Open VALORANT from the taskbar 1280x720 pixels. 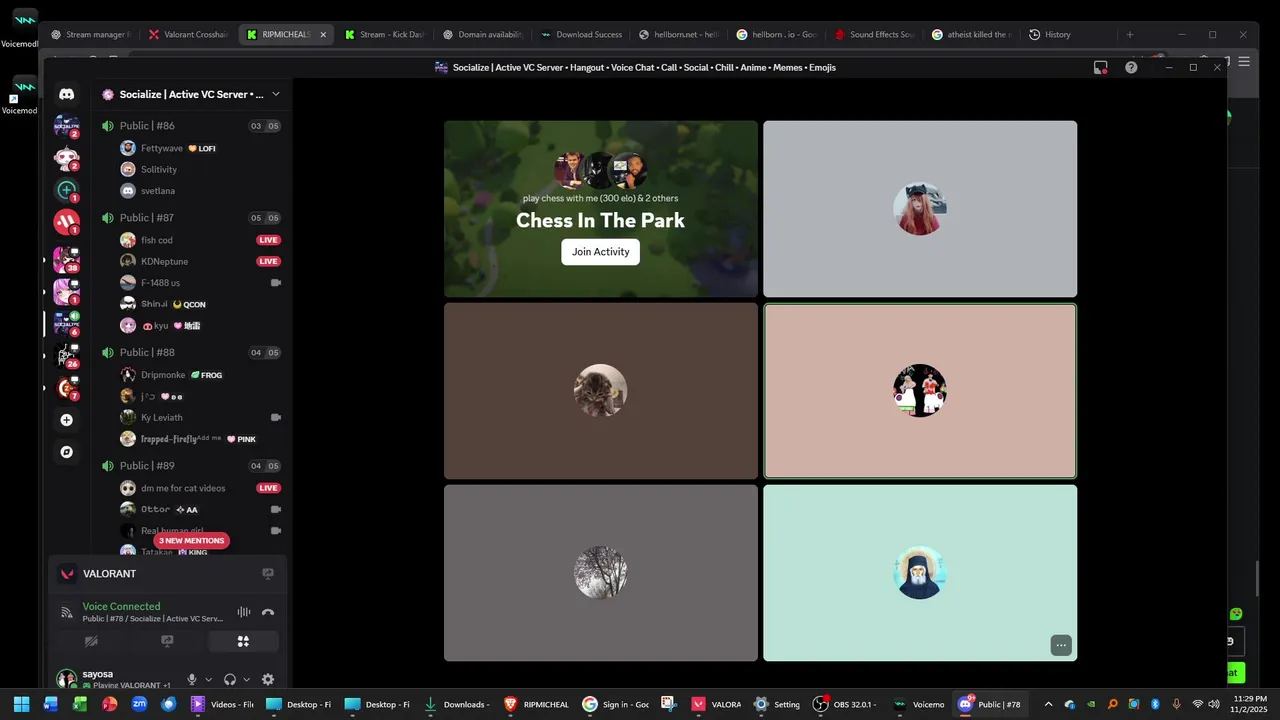715,704
